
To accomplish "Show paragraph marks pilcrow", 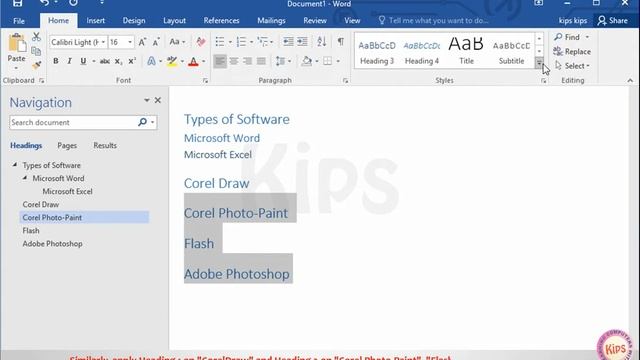I will 340,42.
